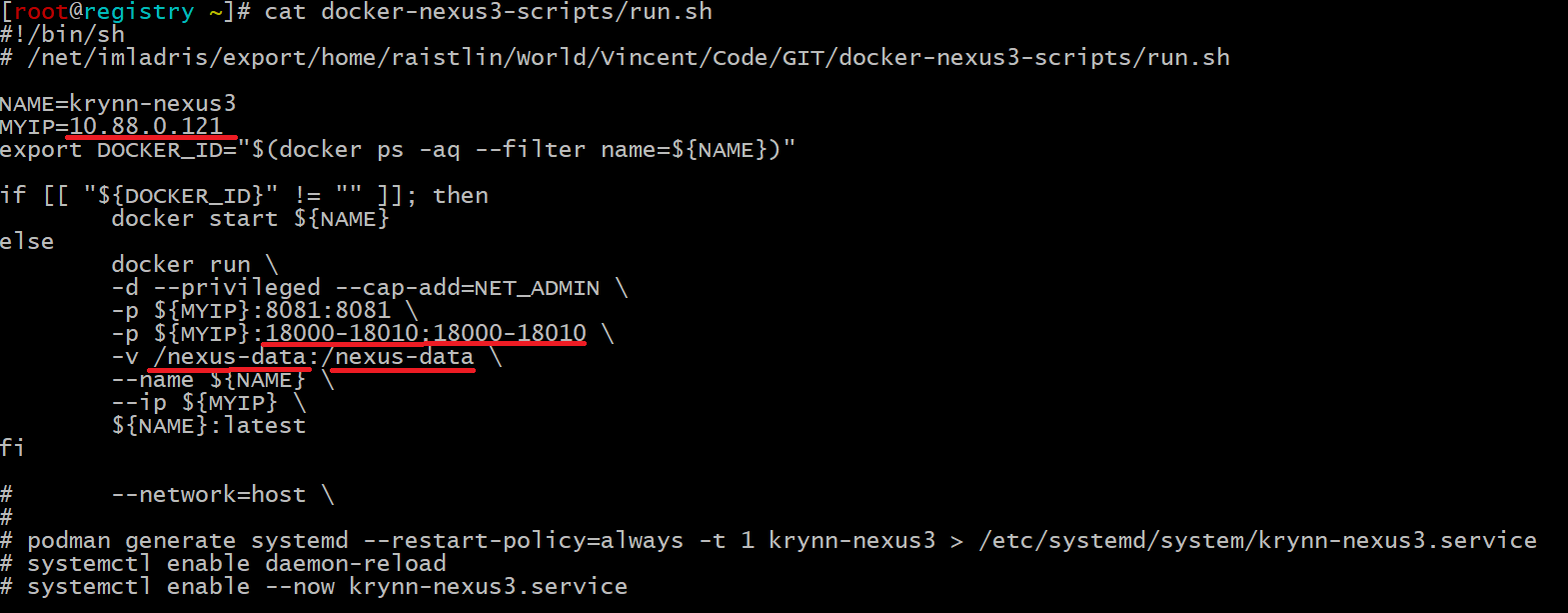Screen dimensions: 1568x613
Task: Click the --privileged flag
Action: pyautogui.click(x=237, y=288)
